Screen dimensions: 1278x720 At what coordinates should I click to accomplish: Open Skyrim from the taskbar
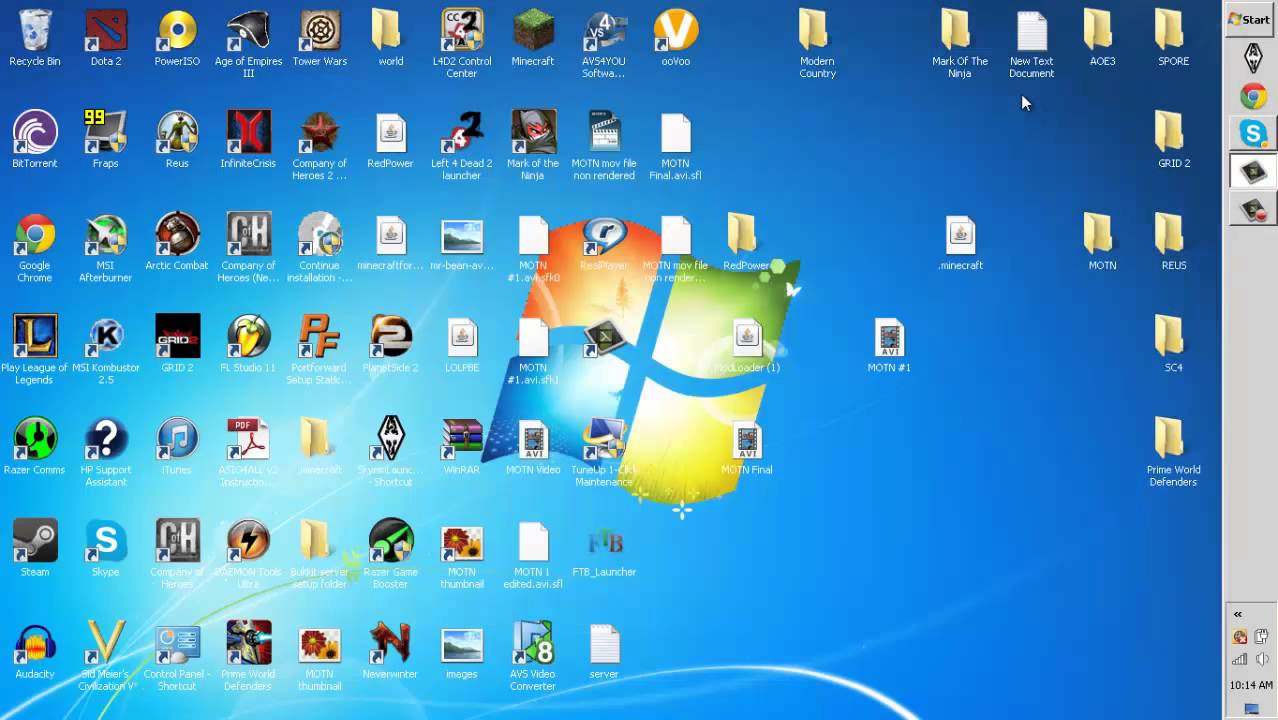click(x=1253, y=59)
